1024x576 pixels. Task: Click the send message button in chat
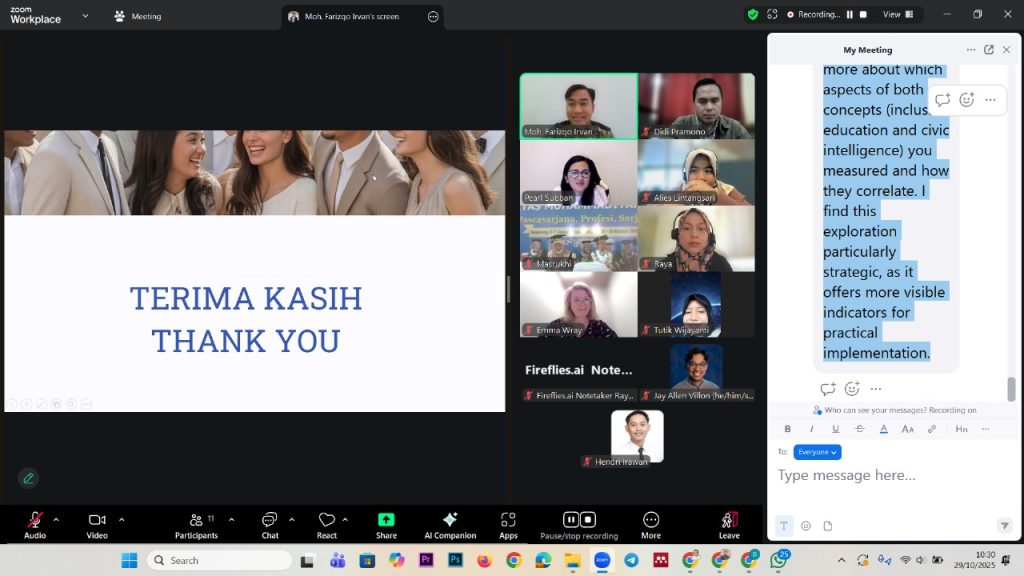1004,526
